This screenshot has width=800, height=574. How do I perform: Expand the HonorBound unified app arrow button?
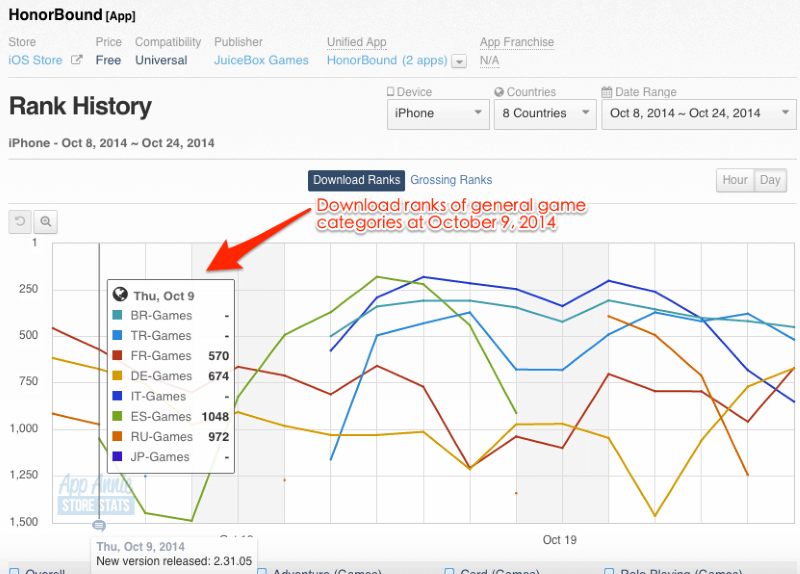point(459,61)
